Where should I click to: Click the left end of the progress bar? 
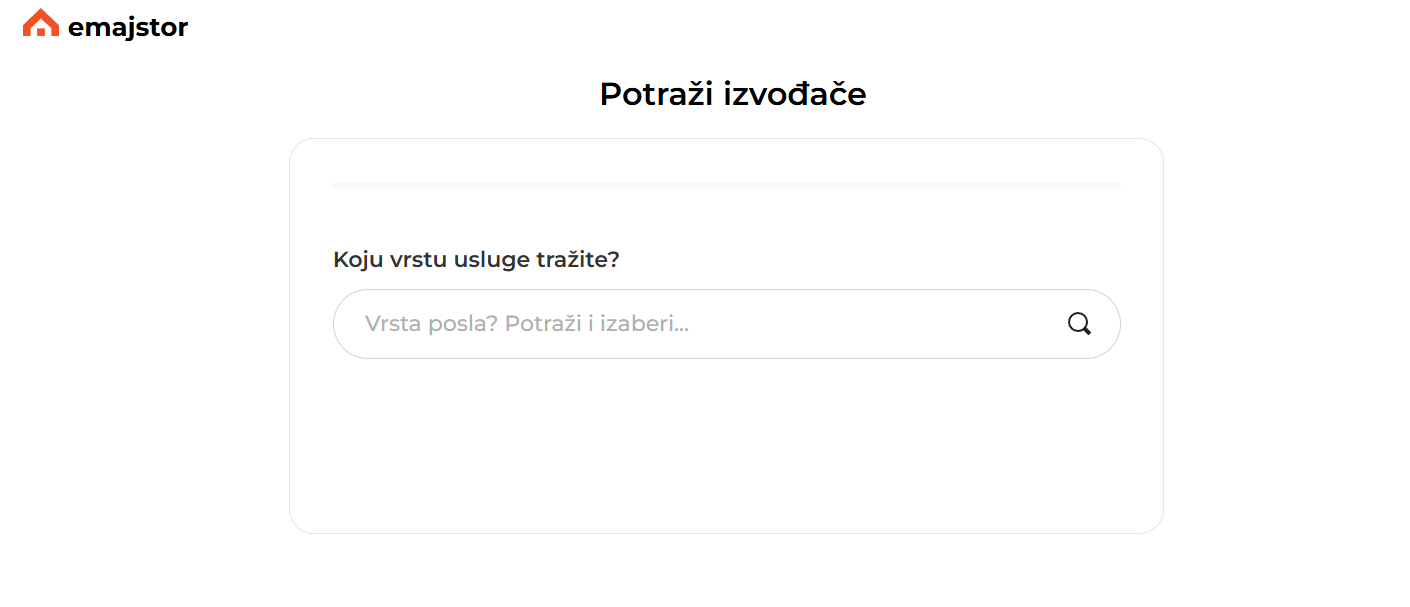[340, 186]
